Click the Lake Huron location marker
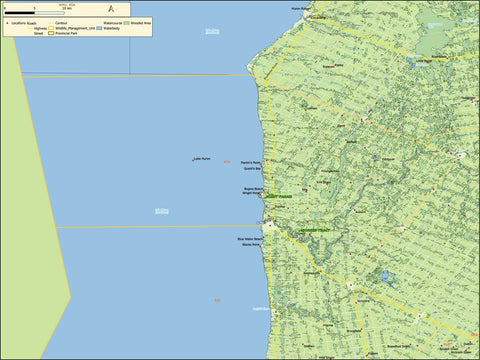The image size is (480, 360). pos(193,160)
